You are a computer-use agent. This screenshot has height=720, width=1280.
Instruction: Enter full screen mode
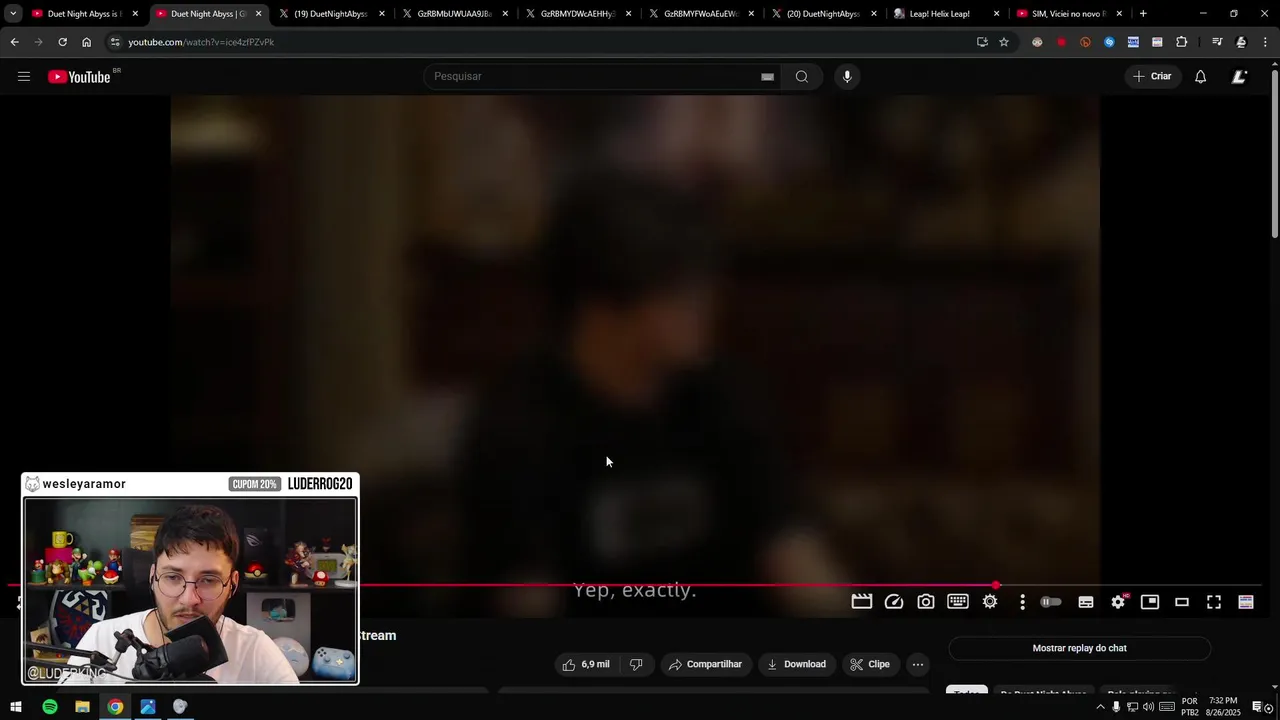click(x=1214, y=602)
